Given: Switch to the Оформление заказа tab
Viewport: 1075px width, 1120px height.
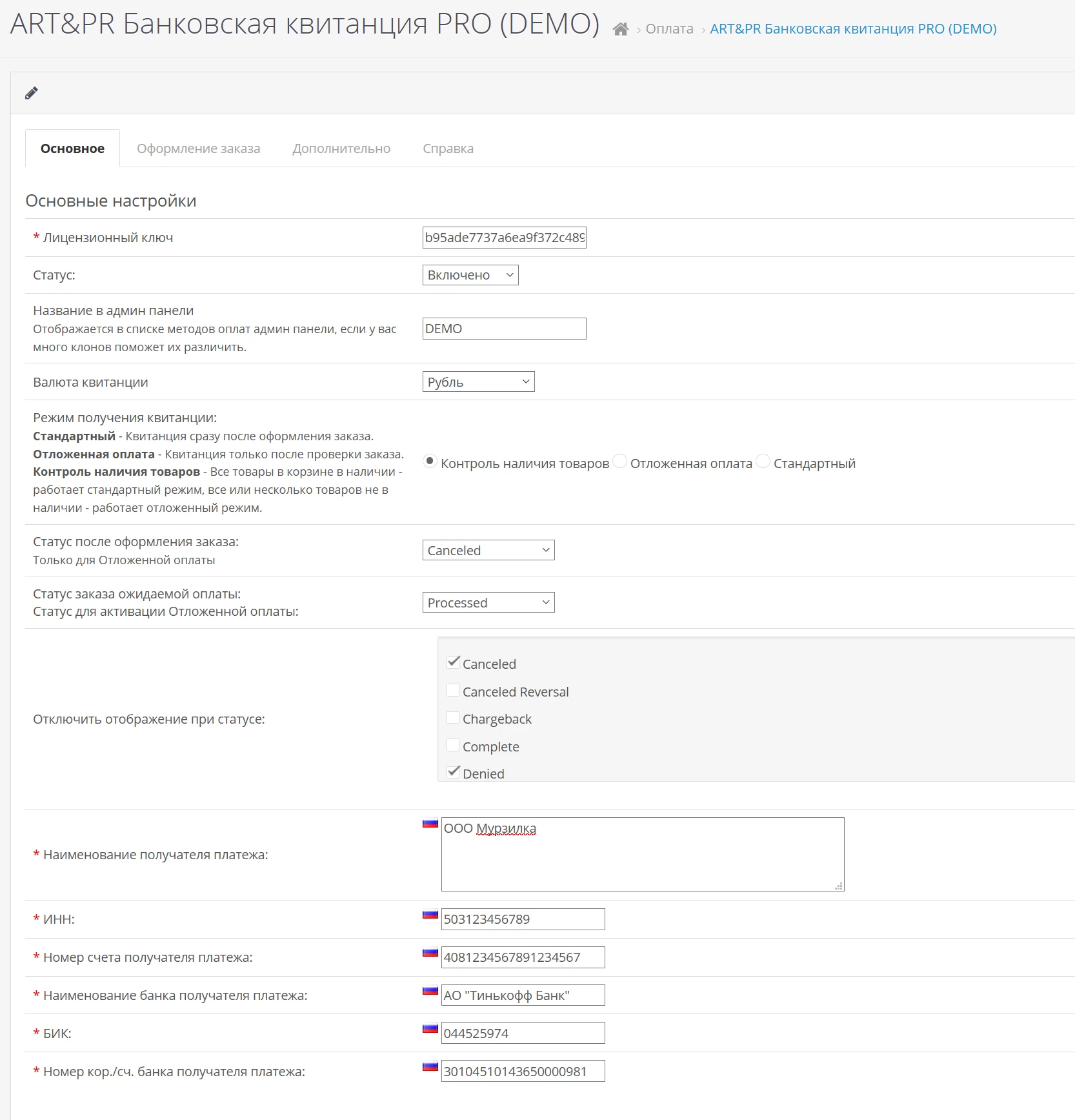Looking at the screenshot, I should pyautogui.click(x=199, y=148).
